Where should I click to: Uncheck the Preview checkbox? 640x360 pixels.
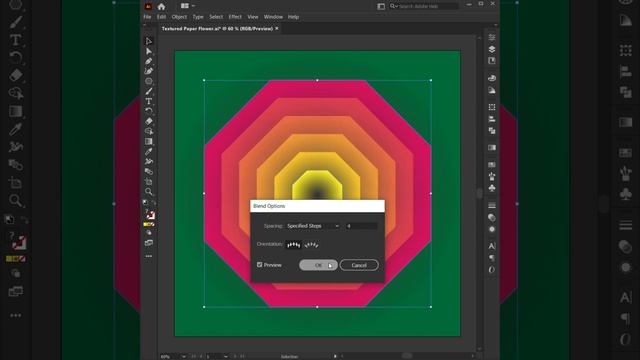click(x=260, y=265)
